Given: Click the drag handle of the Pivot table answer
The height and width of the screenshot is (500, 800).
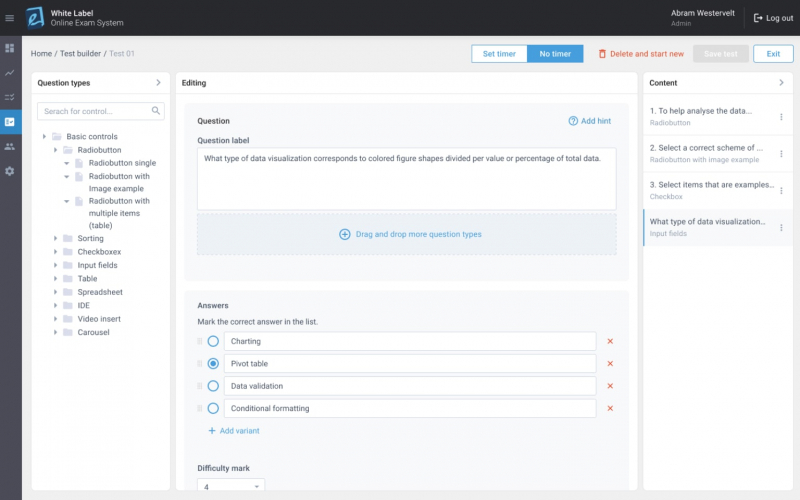Looking at the screenshot, I should [x=199, y=364].
